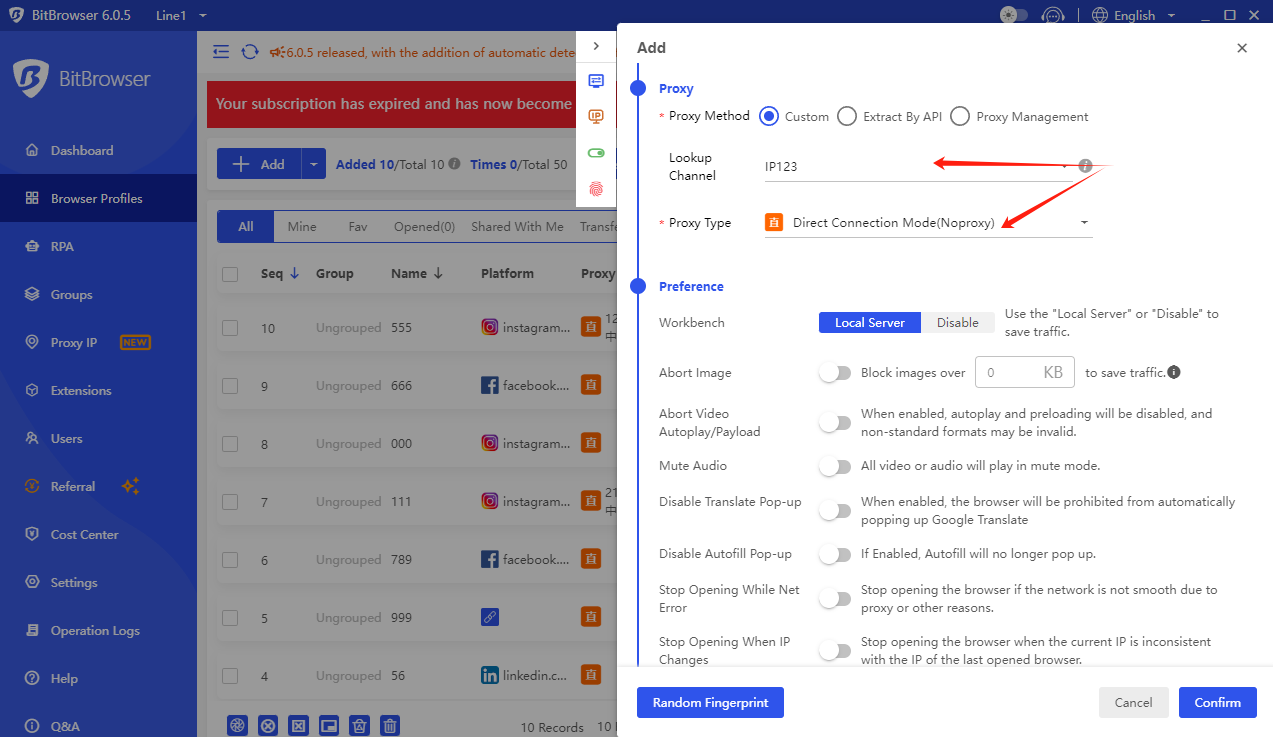Switch to the Opened(0) tab
Viewport: 1273px width, 737px height.
[424, 227]
